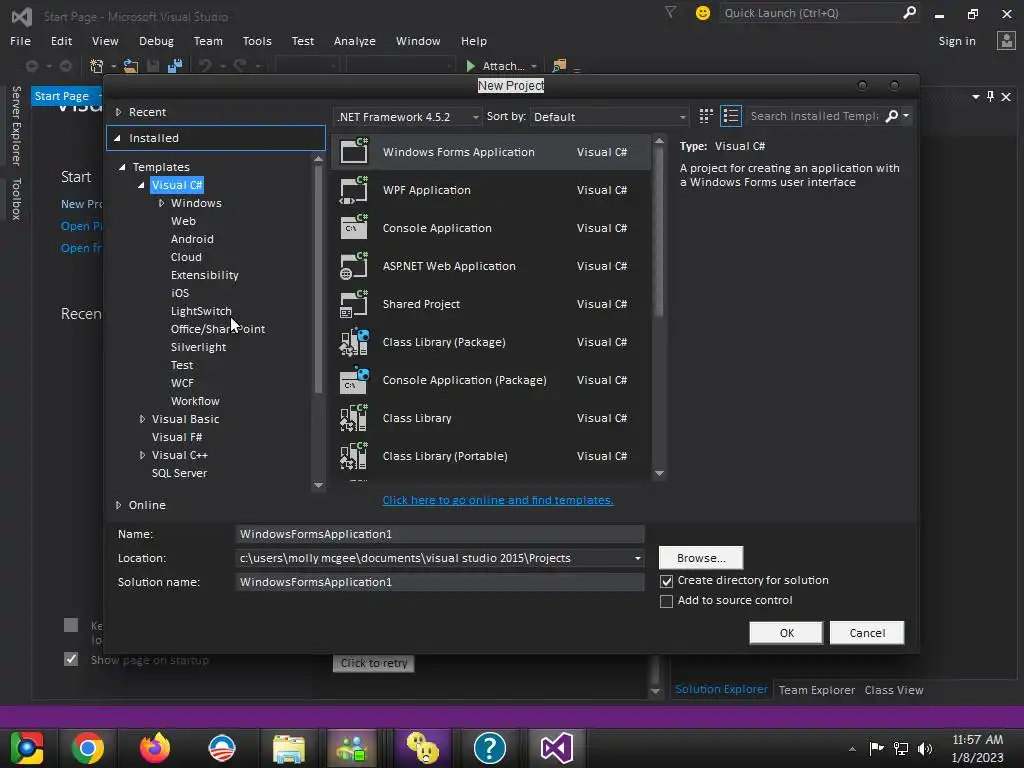Switch to the Class View tab
The image size is (1024, 768).
893,690
